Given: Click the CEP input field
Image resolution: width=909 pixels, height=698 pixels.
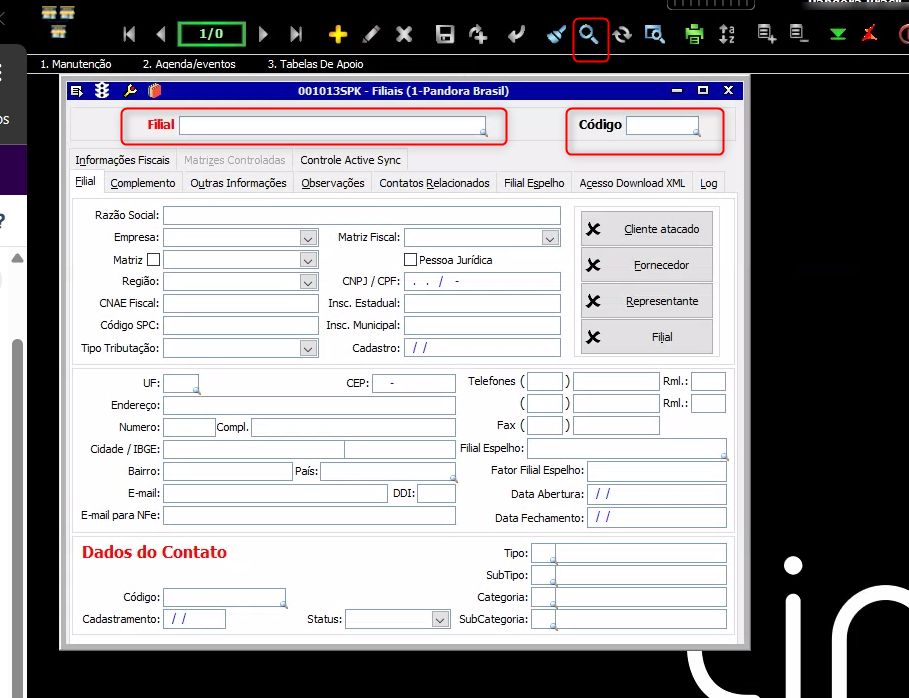Looking at the screenshot, I should point(414,383).
